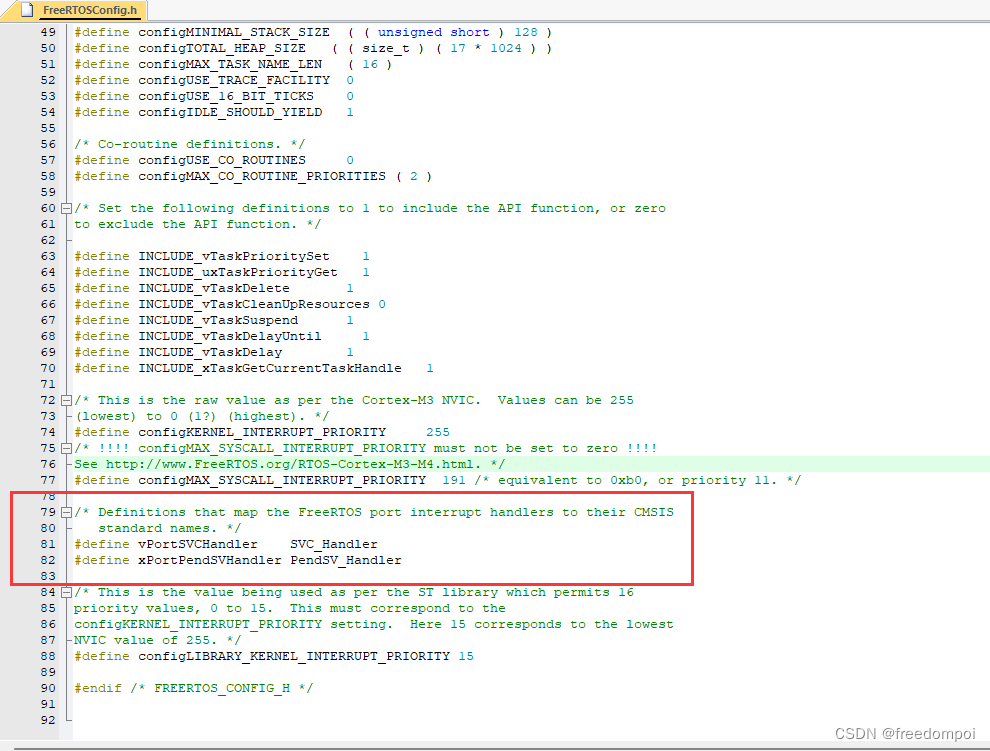
Task: Click the value 128 on line 49
Action: (525, 32)
